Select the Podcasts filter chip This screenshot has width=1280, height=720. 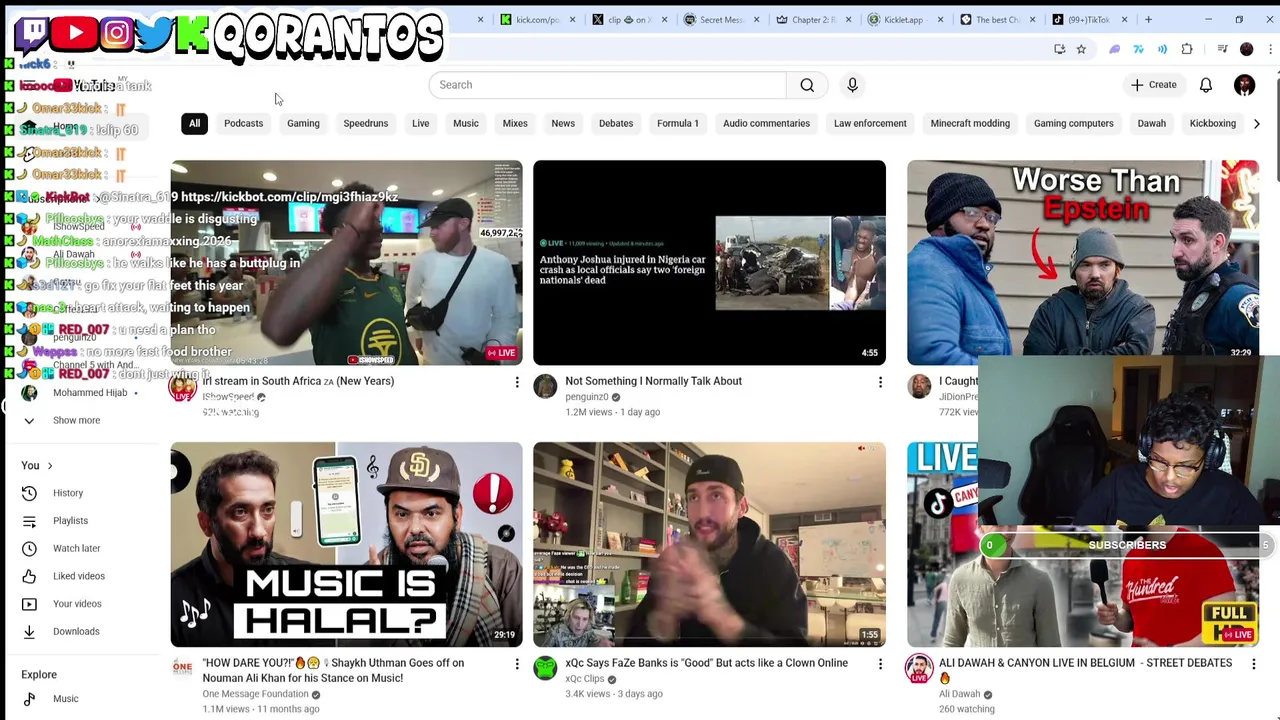[243, 124]
